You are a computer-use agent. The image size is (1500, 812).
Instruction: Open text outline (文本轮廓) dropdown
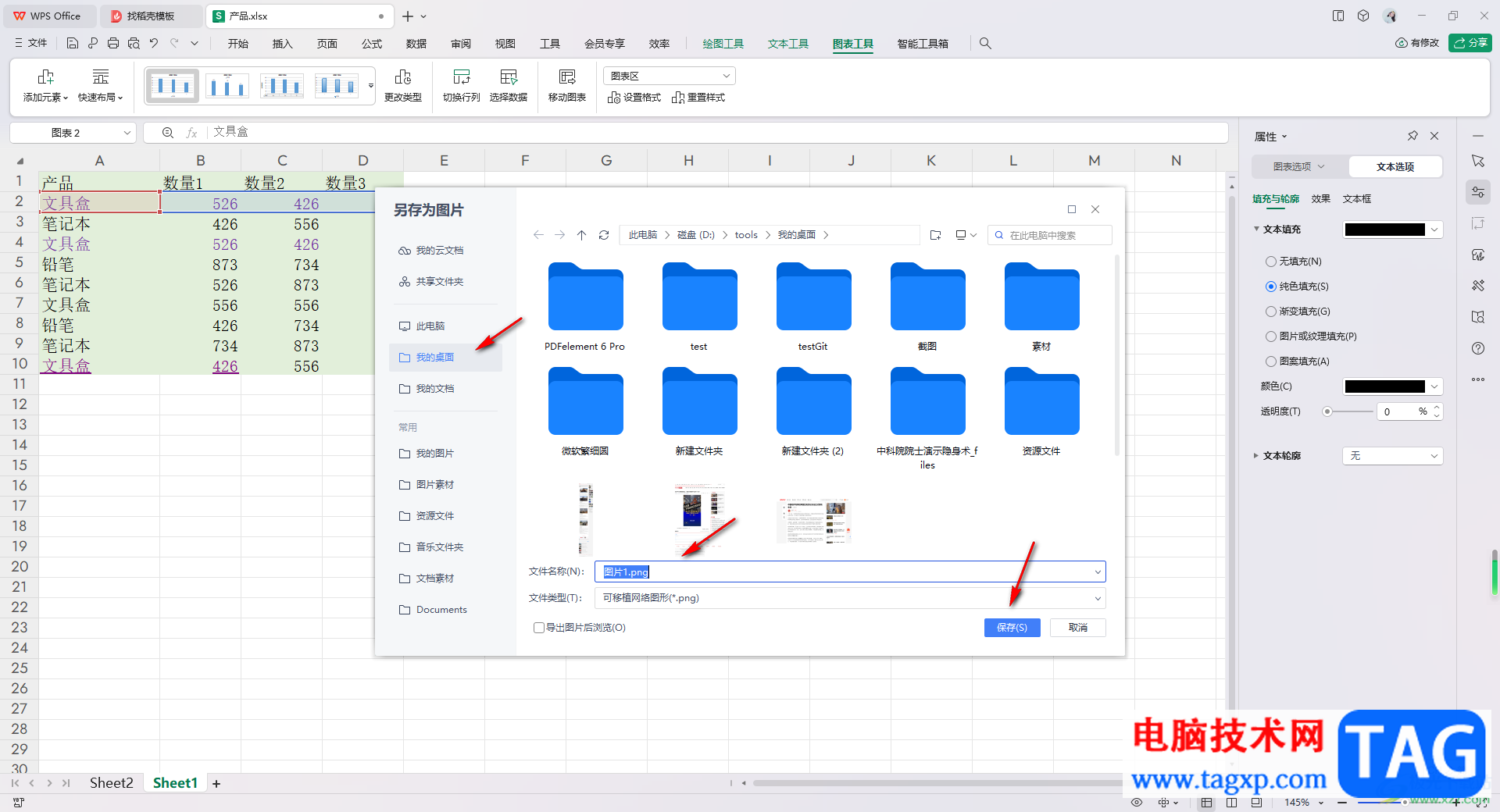(1393, 456)
